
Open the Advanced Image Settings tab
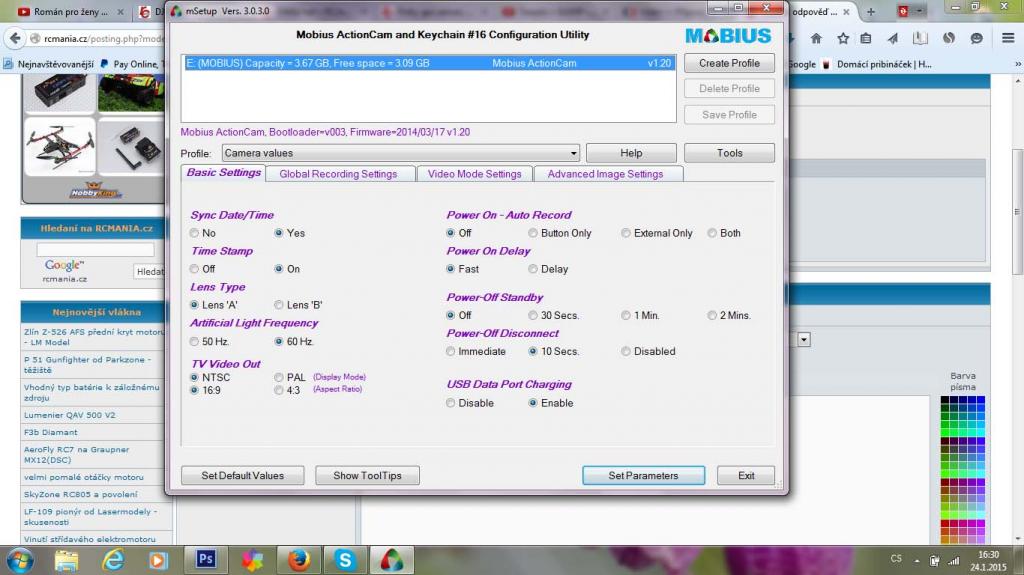(x=605, y=174)
